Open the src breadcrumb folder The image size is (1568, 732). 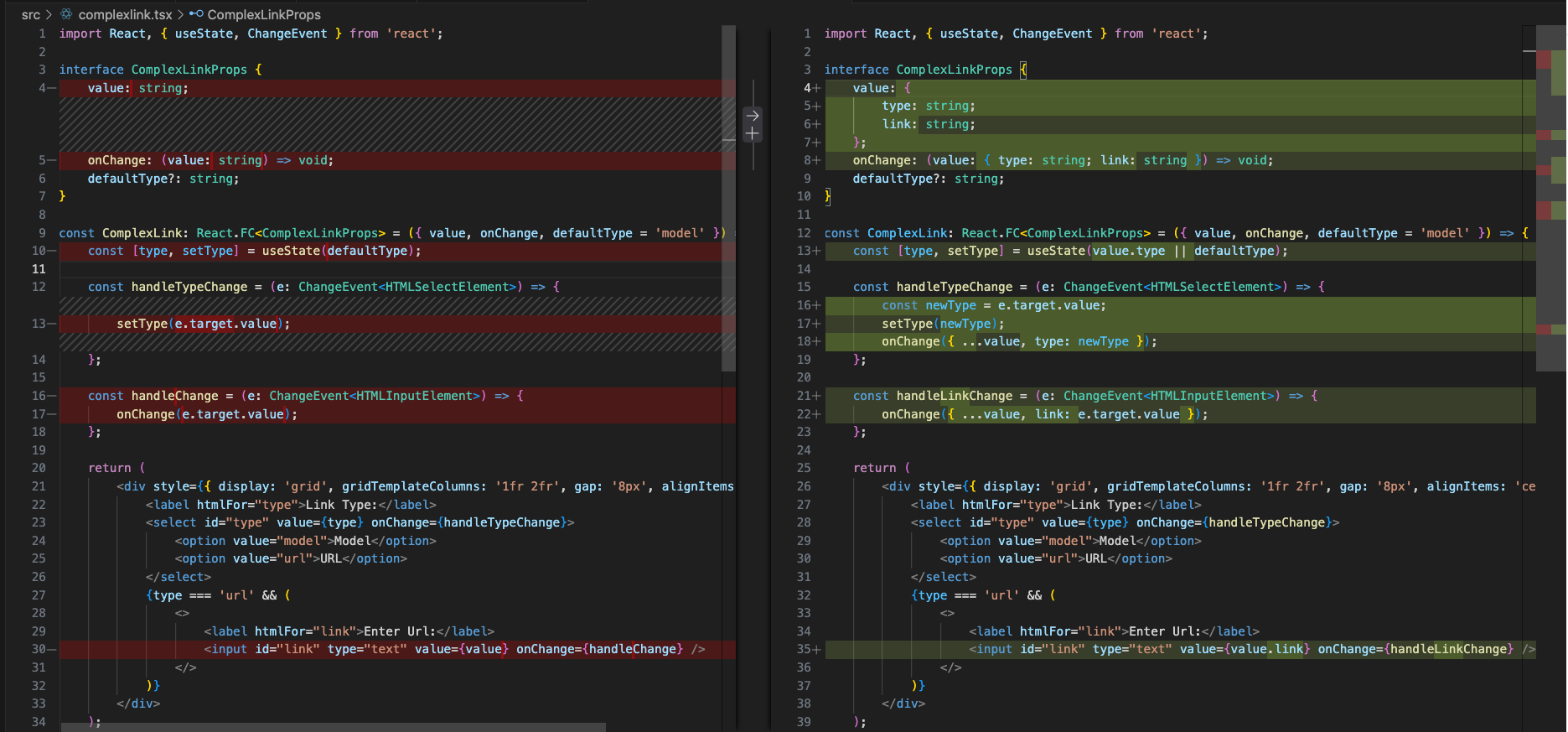pos(31,14)
